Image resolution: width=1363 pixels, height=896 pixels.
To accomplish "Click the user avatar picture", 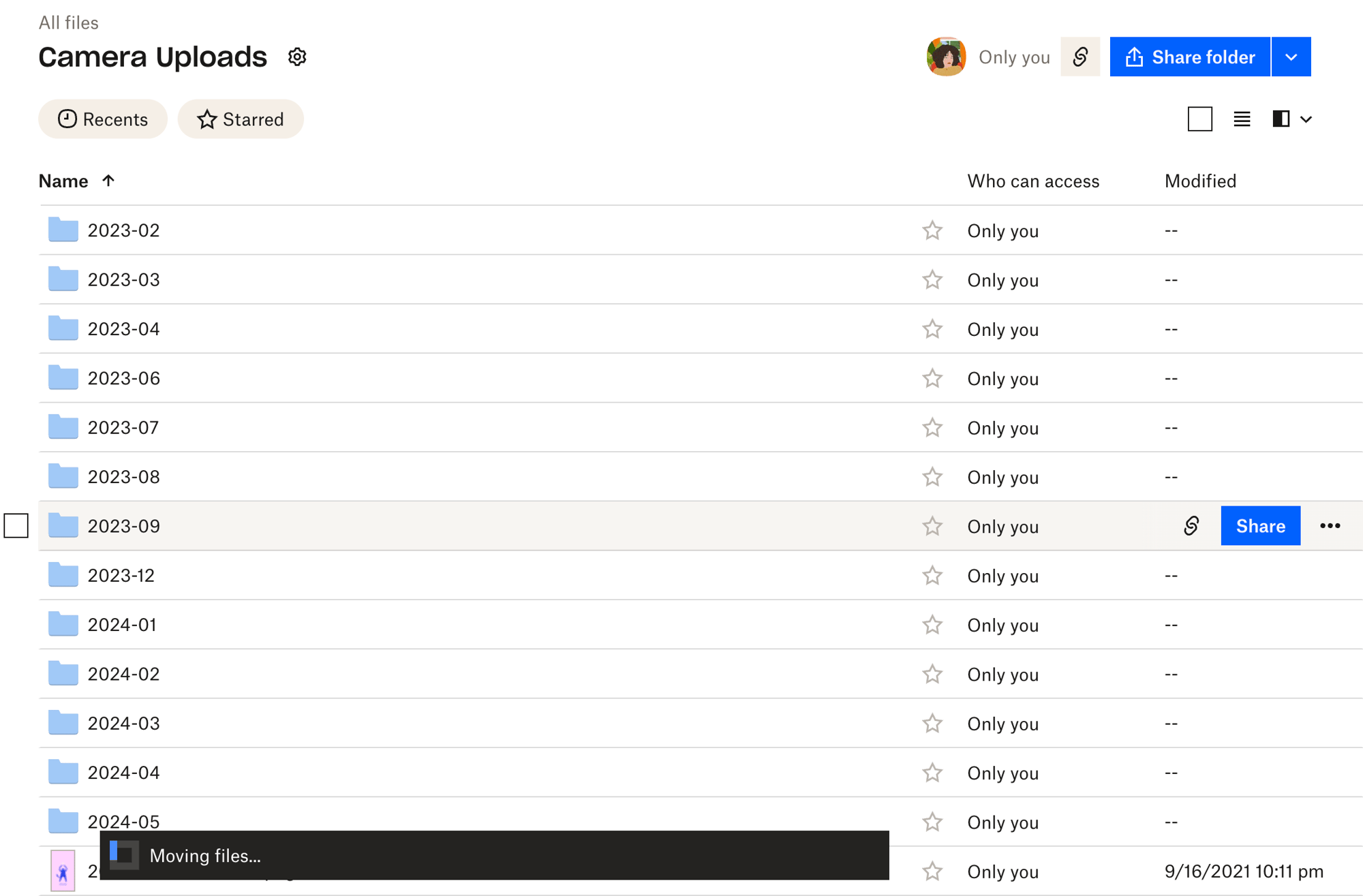I will [x=946, y=57].
